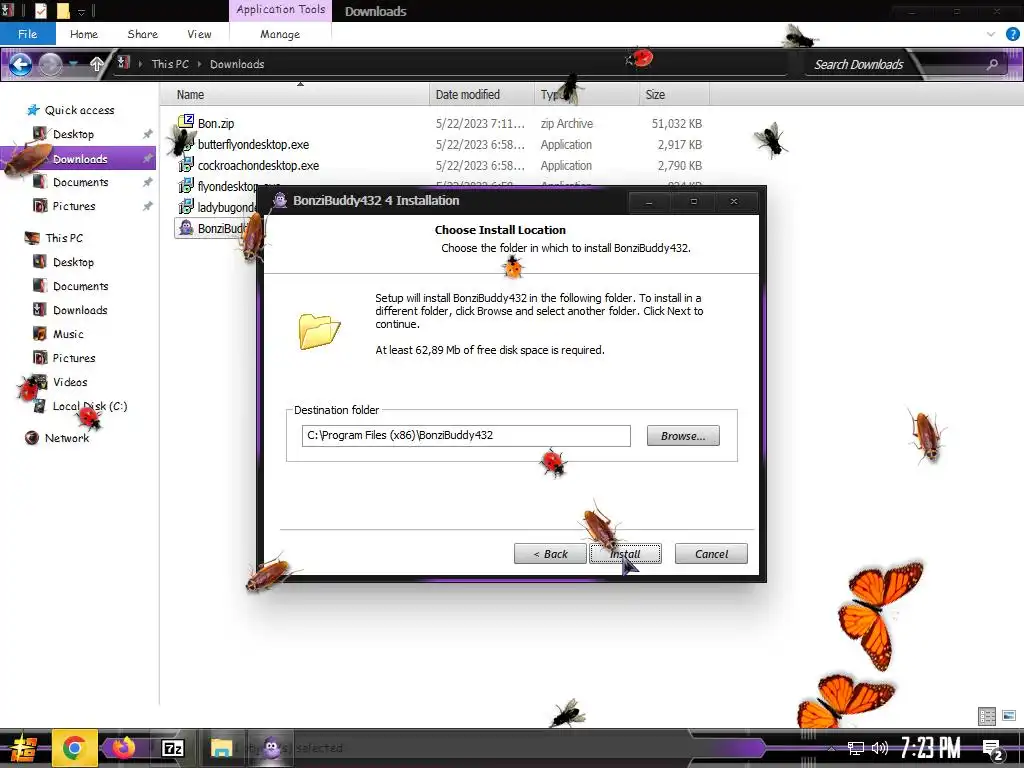Click Browse to choose another folder

[683, 436]
